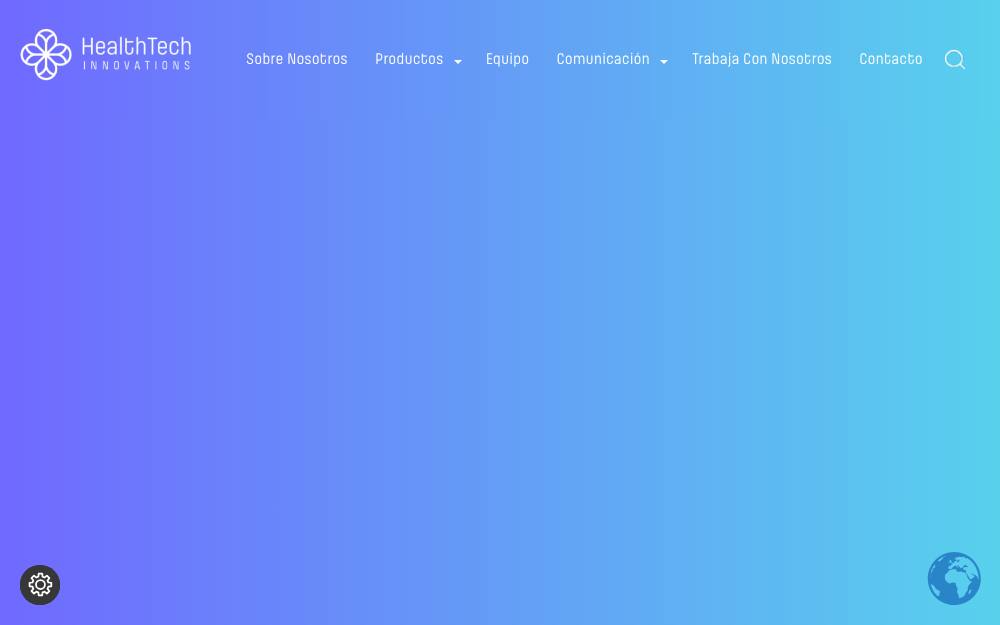Open the Comunicación menu item

(603, 59)
